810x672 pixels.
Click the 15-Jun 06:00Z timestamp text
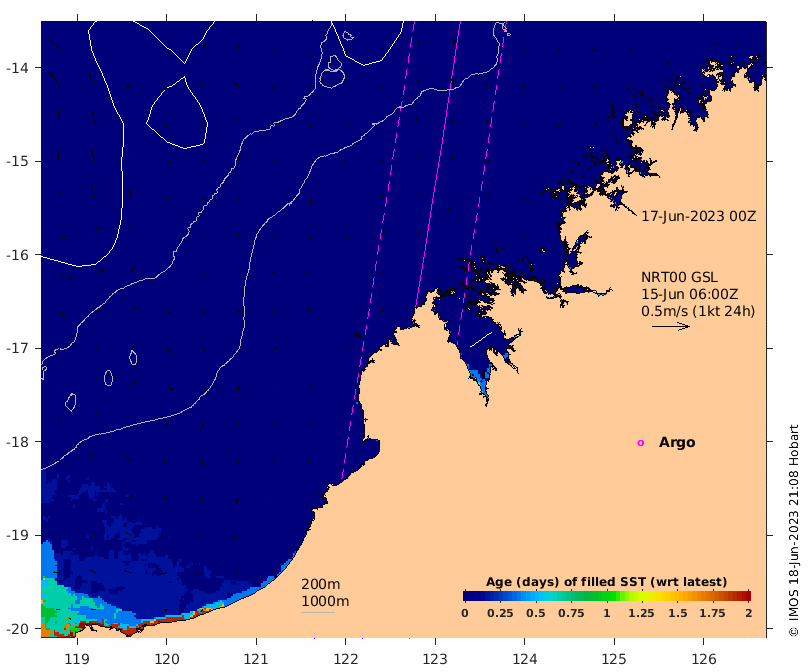(x=690, y=294)
